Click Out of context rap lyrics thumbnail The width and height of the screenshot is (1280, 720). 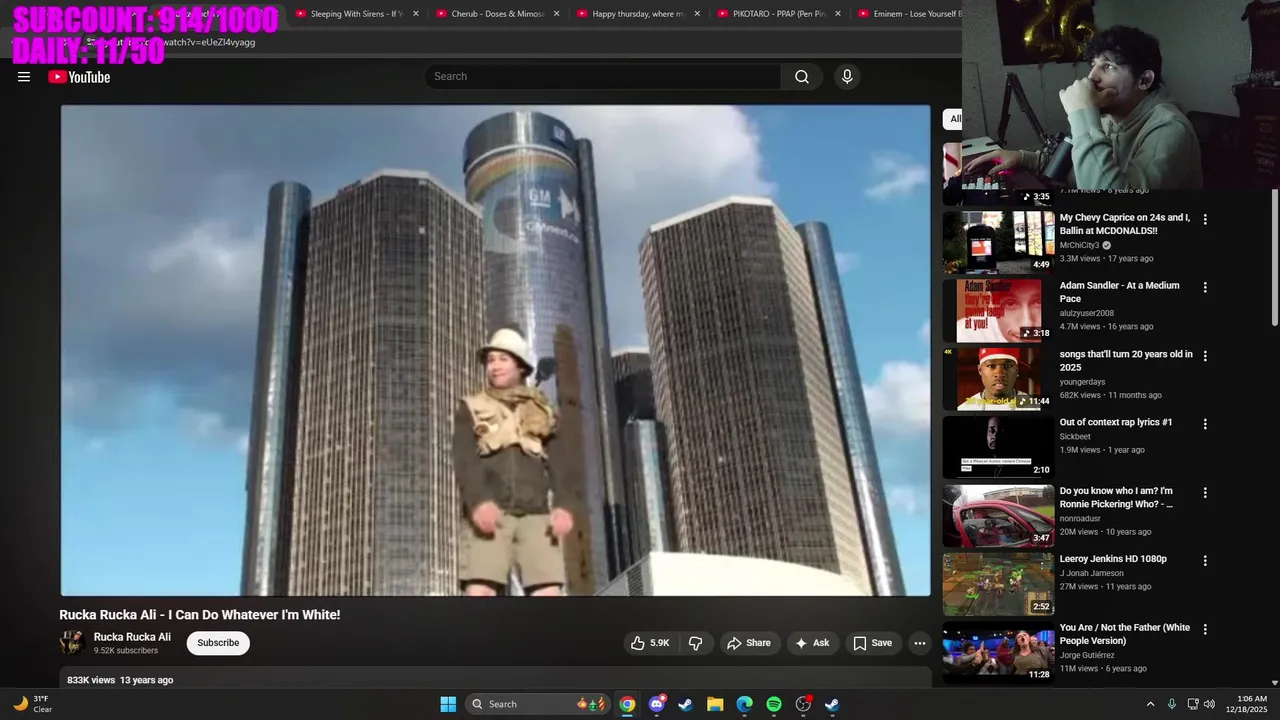pyautogui.click(x=998, y=447)
